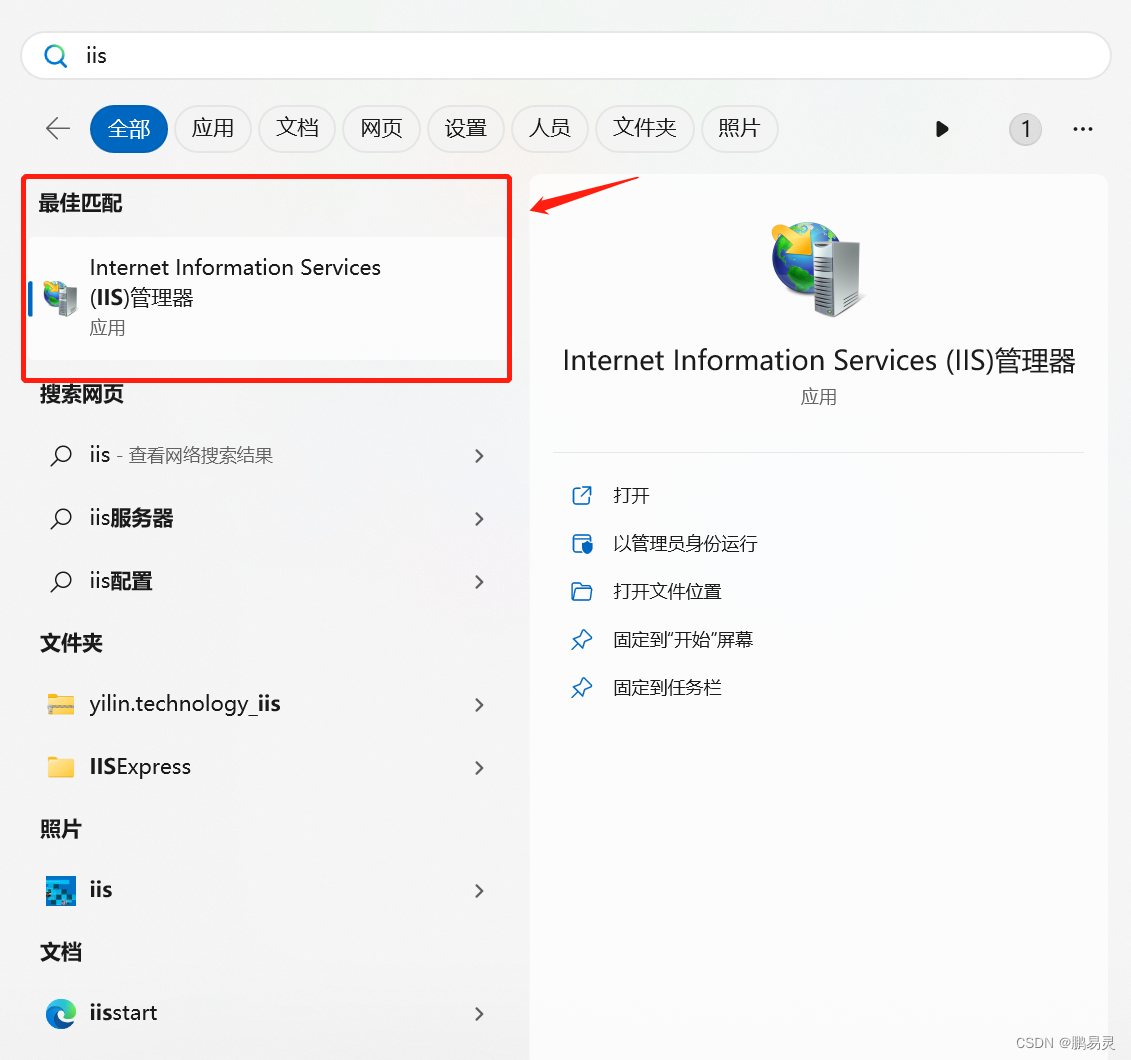Viewport: 1131px width, 1060px height.
Task: Click the pin icon for 固定到任务栏
Action: click(x=582, y=687)
